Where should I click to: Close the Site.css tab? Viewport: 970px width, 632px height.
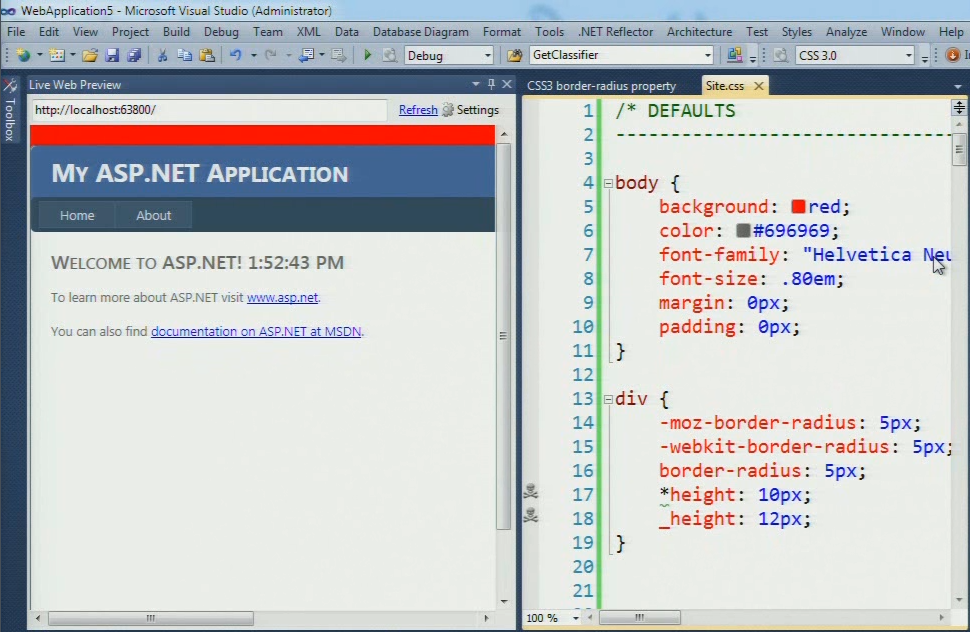pos(758,86)
